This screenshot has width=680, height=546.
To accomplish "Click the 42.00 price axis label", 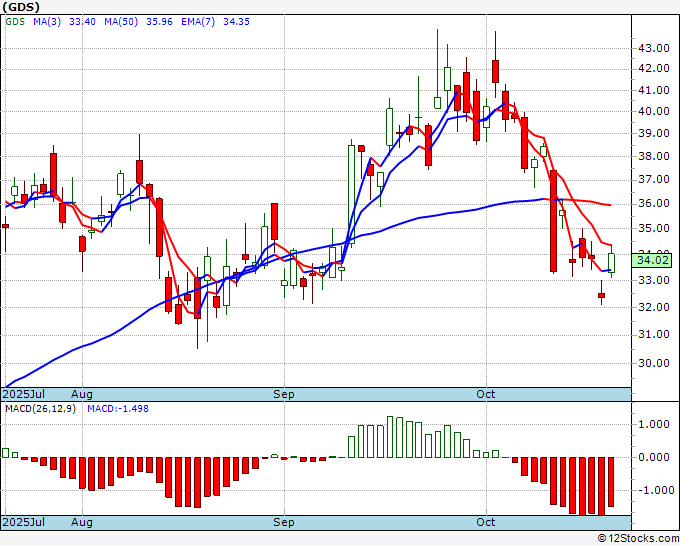I will 654,69.
